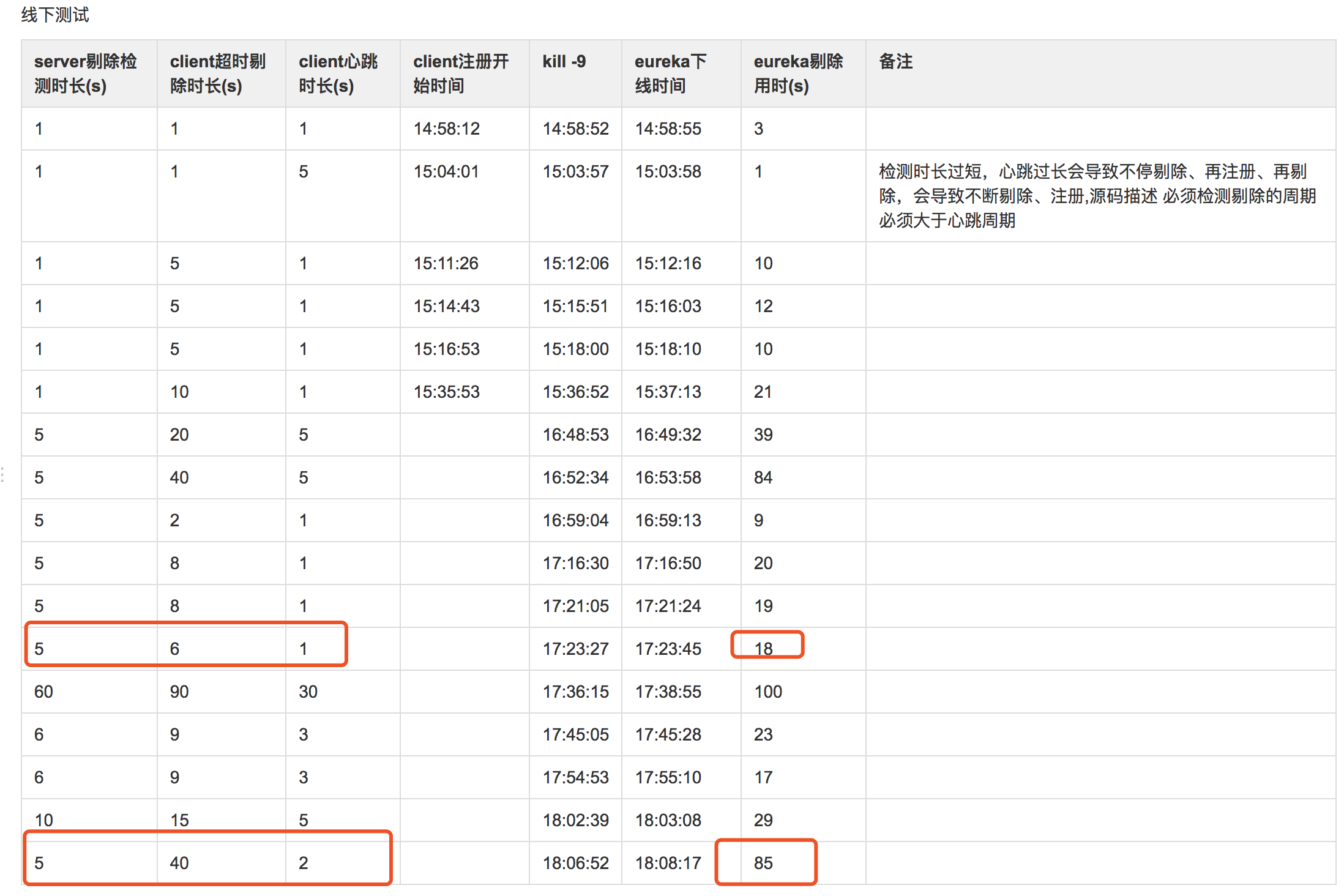Click the red-boxed value 18

point(763,648)
